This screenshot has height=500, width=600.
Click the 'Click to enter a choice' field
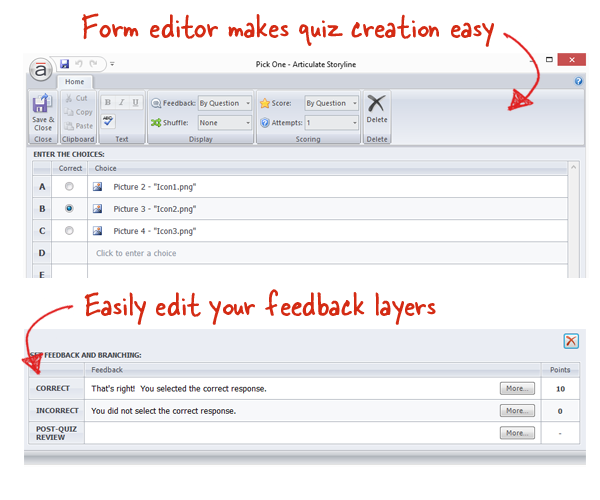(x=328, y=253)
